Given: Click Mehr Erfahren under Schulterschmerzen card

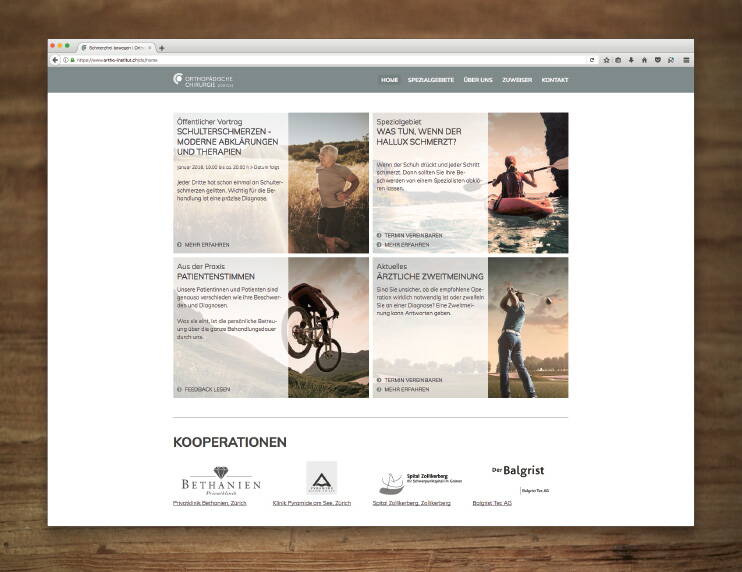Looking at the screenshot, I should 207,245.
